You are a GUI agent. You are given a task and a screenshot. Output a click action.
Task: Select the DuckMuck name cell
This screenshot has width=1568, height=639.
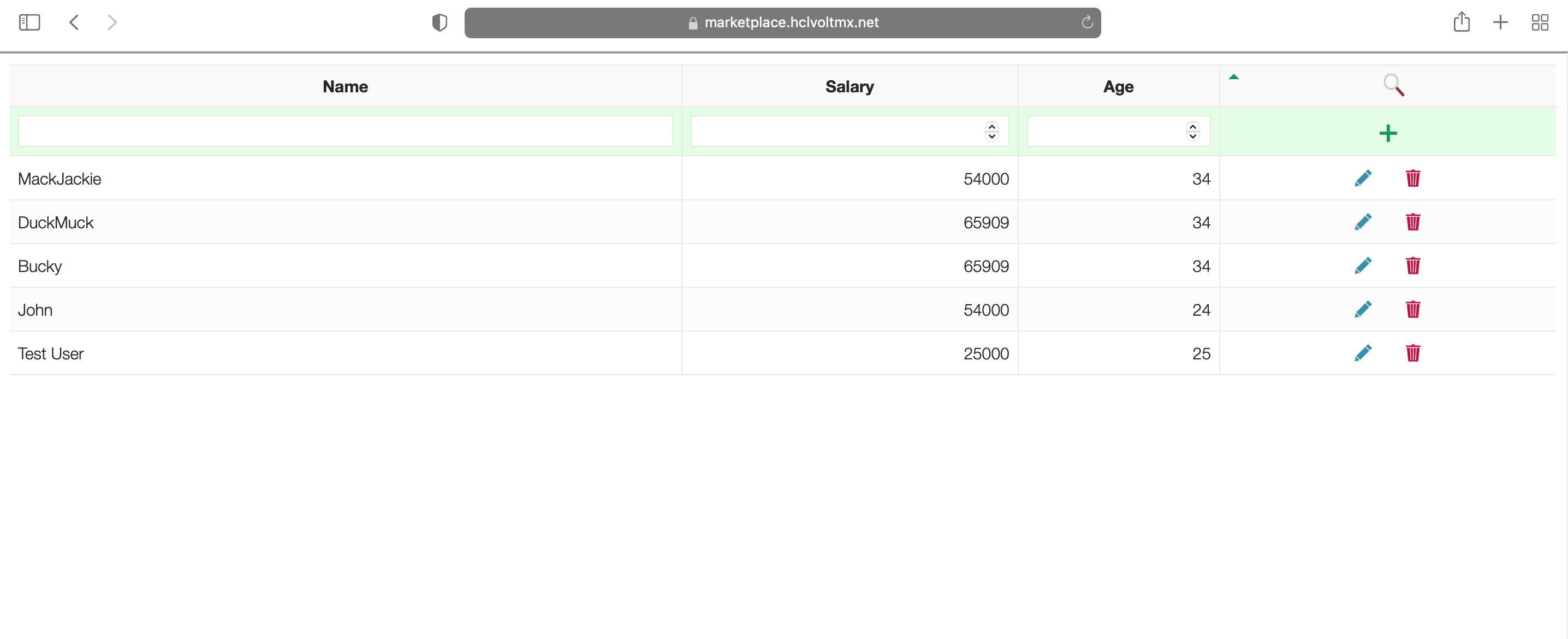(345, 222)
